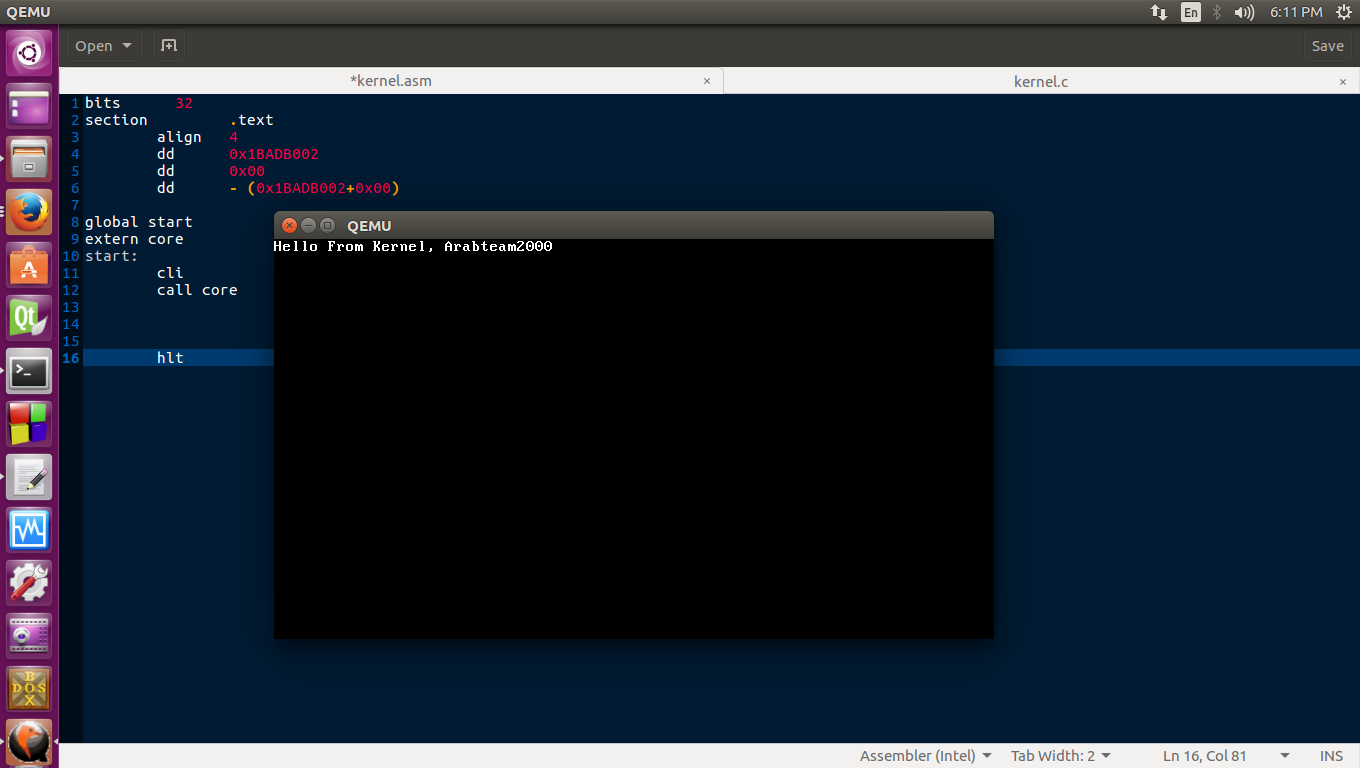Close the kernel.c tab
The width and height of the screenshot is (1360, 768).
(1342, 81)
